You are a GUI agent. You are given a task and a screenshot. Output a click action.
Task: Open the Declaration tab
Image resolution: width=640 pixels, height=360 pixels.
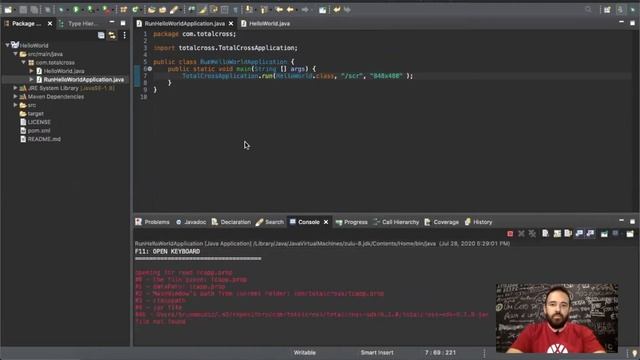[231, 222]
